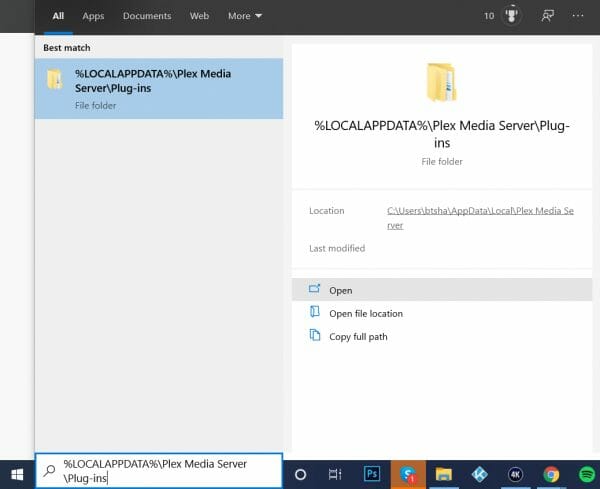Viewport: 600px width, 489px height.
Task: Open the Photoshop taskbar icon
Action: pos(372,474)
